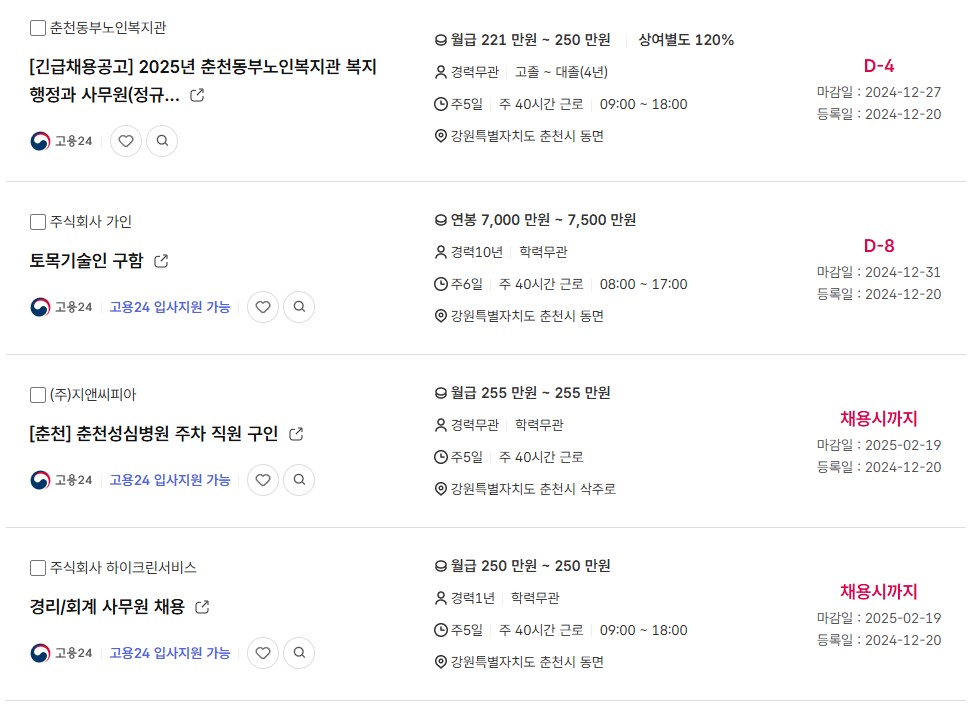Open the external link icon beside 토목기술인 구함
The image size is (975, 705).
161,261
